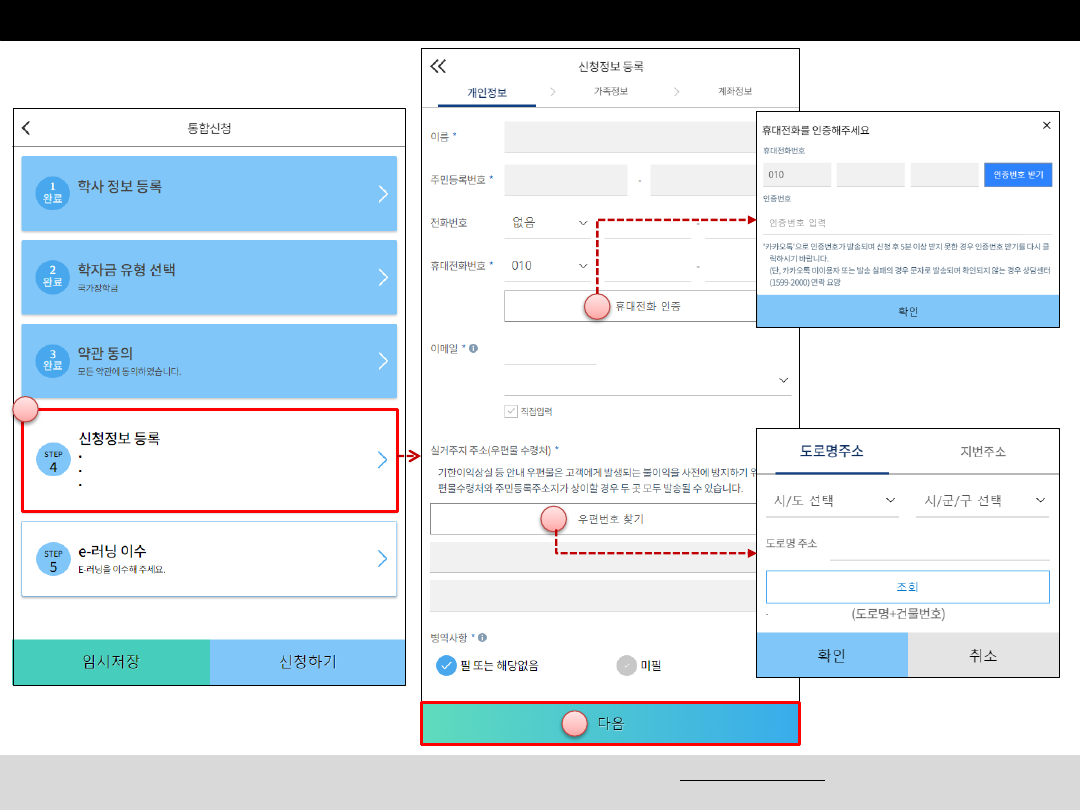Click the back arrow in 통합신청 header
The image size is (1080, 810).
click(26, 128)
